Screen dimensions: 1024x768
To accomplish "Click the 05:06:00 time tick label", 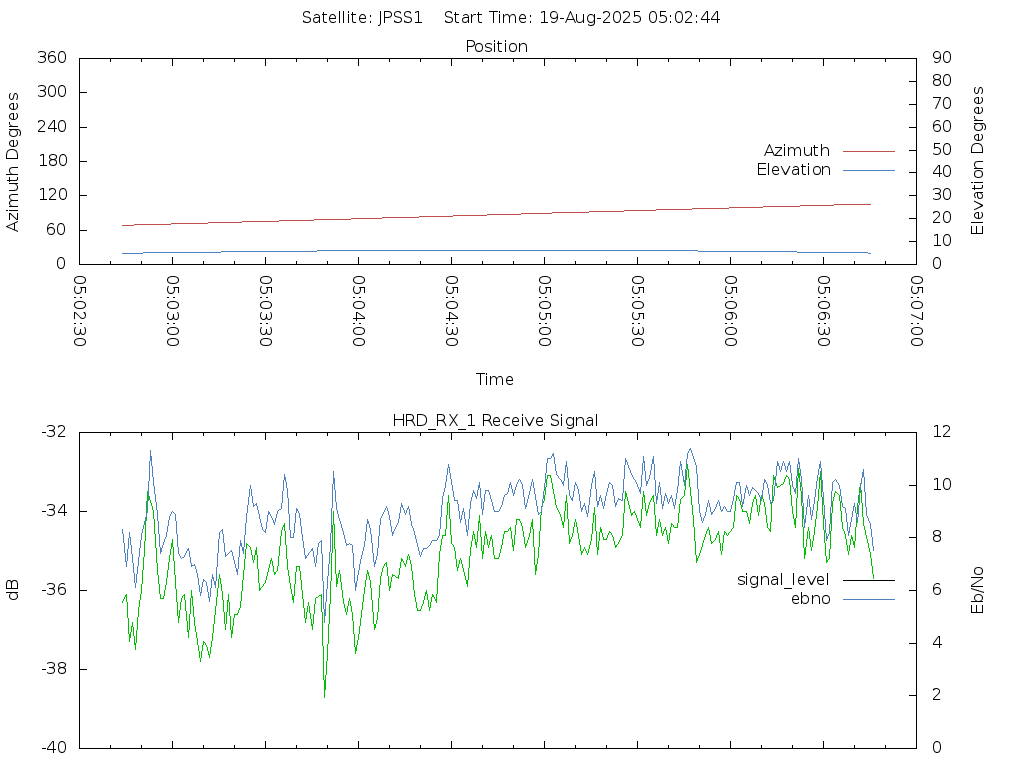I will coord(731,311).
